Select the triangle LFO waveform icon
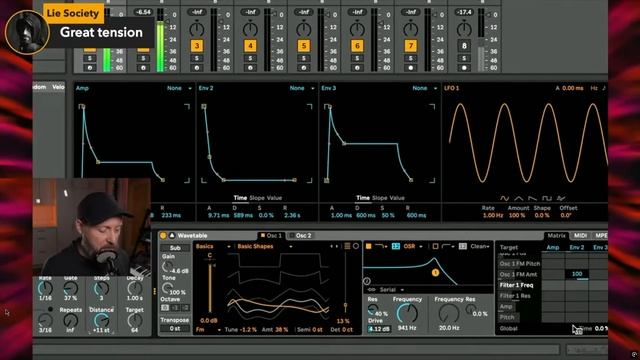 click(x=518, y=198)
